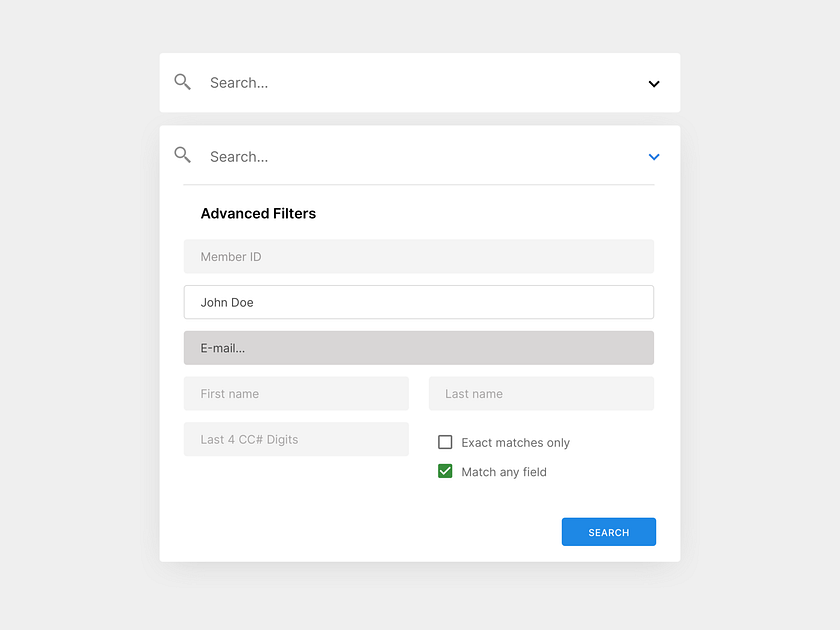This screenshot has width=840, height=630.
Task: Click the blue chevron icon next to the lower search field
Action: (x=654, y=157)
